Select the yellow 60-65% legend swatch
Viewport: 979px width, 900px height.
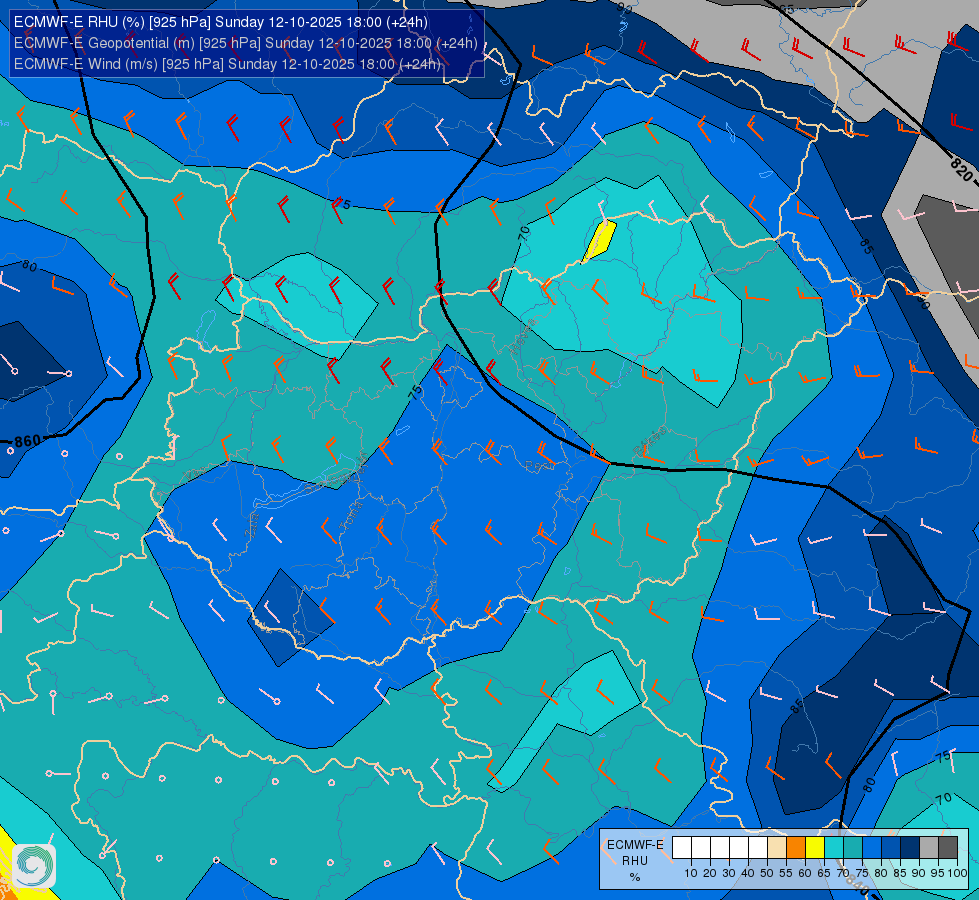tap(815, 848)
